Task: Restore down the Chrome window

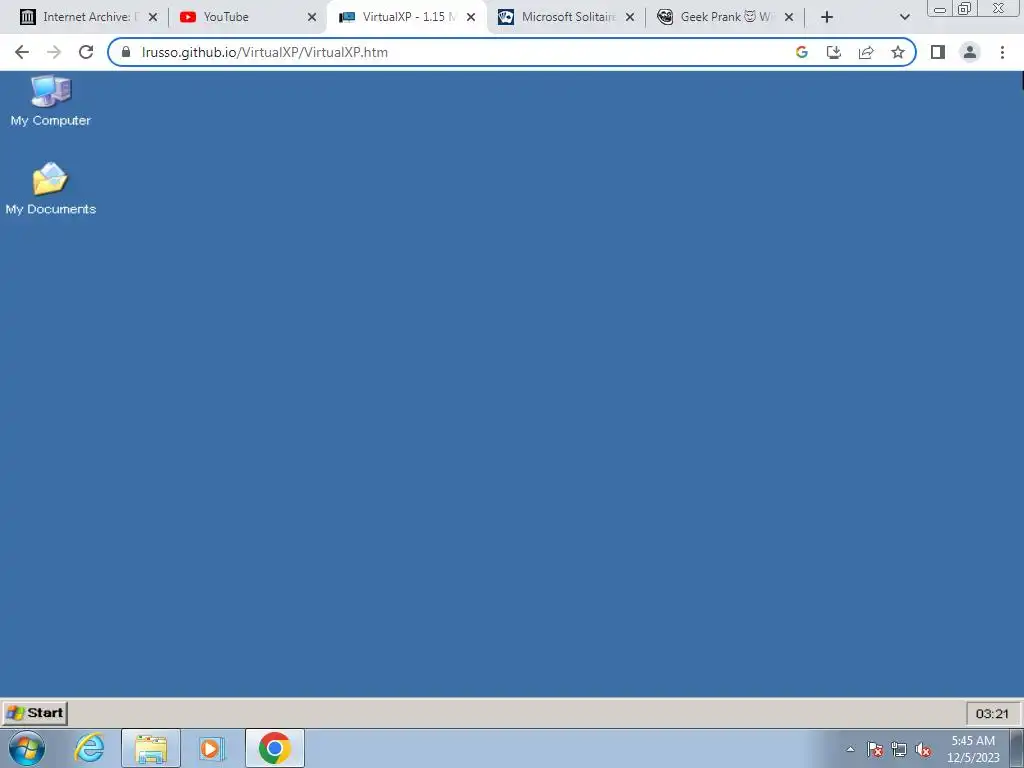Action: pos(965,8)
